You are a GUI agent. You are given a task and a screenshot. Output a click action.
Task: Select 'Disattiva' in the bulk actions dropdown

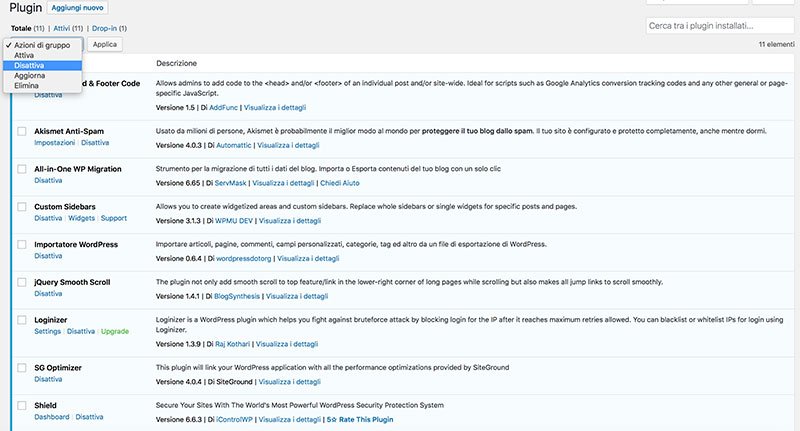(x=30, y=65)
